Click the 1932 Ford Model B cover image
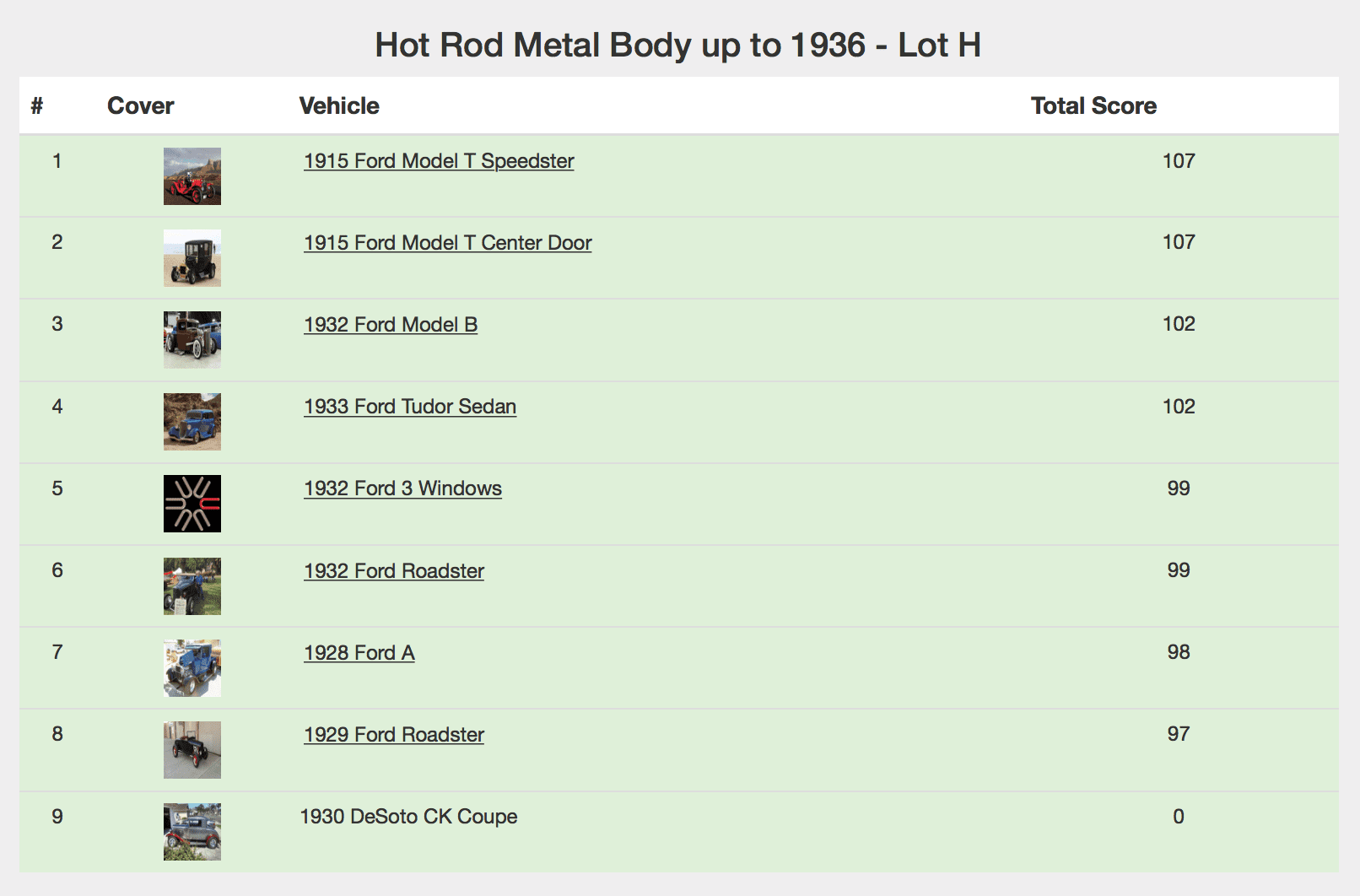This screenshot has height=896, width=1360. pos(192,340)
